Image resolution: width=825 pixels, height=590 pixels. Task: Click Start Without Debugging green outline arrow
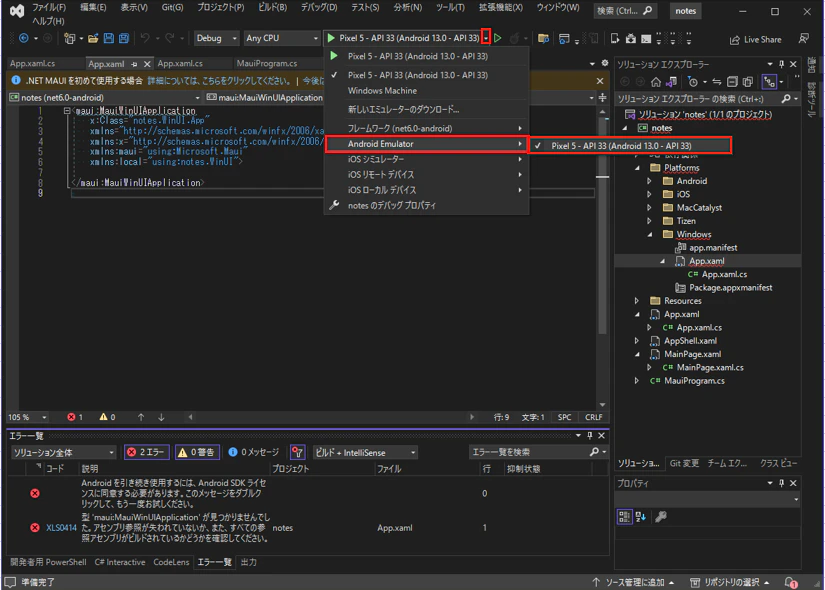(x=498, y=38)
